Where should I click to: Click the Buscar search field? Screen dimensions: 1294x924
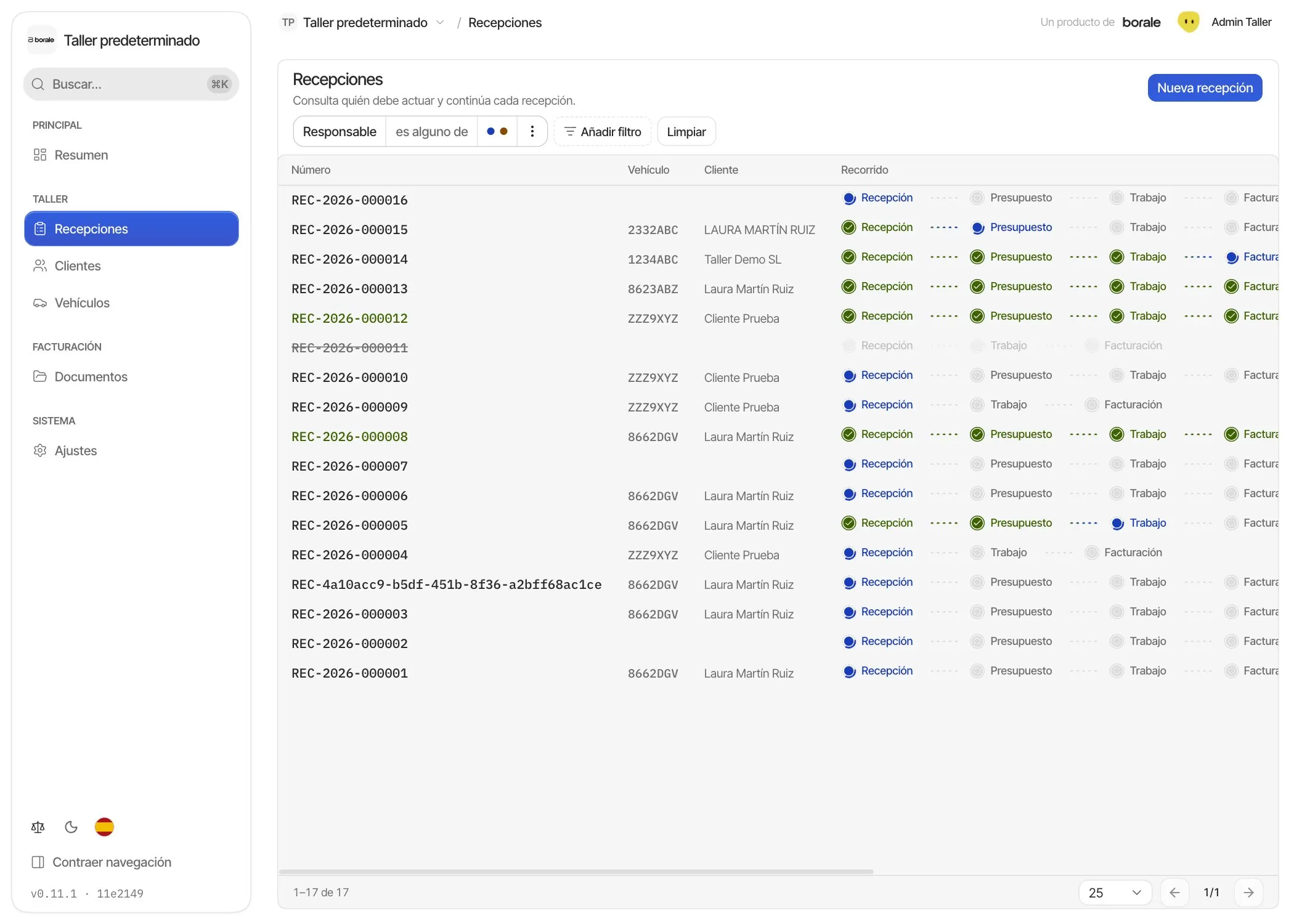131,84
